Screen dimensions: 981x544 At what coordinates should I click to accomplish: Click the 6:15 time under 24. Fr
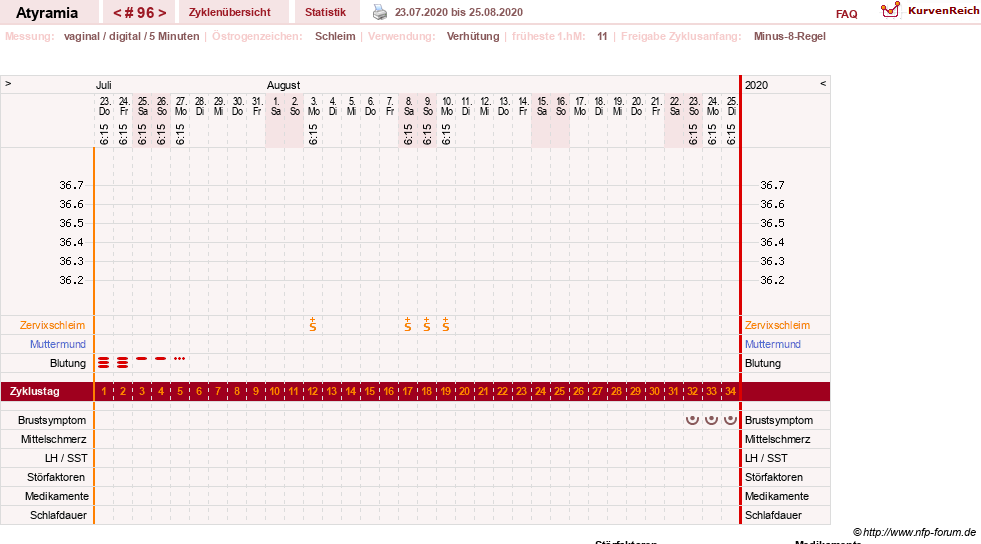(123, 134)
